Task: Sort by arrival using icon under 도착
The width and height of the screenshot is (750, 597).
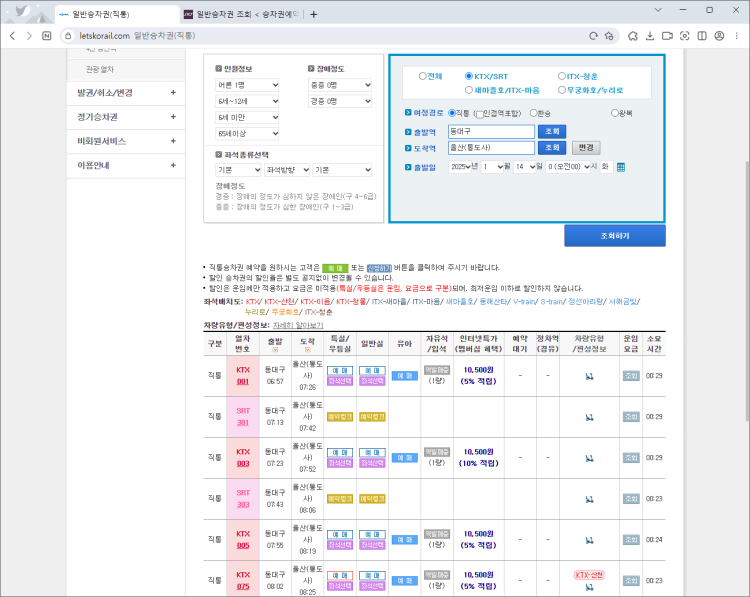Action: click(308, 350)
